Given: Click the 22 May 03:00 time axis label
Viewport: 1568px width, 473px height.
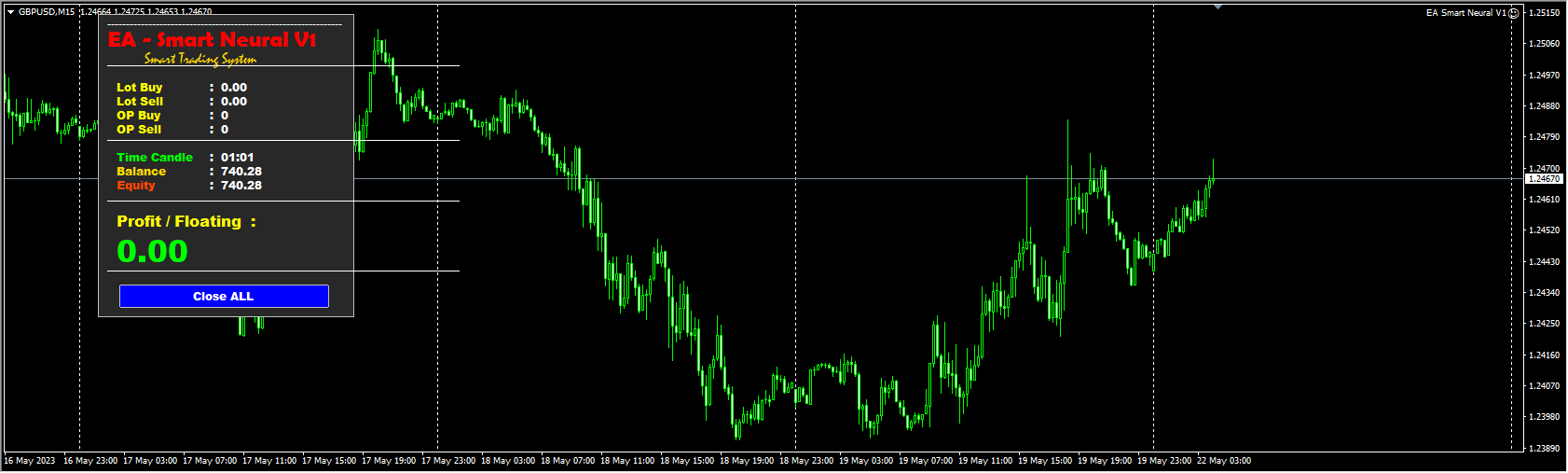Looking at the screenshot, I should [1224, 461].
